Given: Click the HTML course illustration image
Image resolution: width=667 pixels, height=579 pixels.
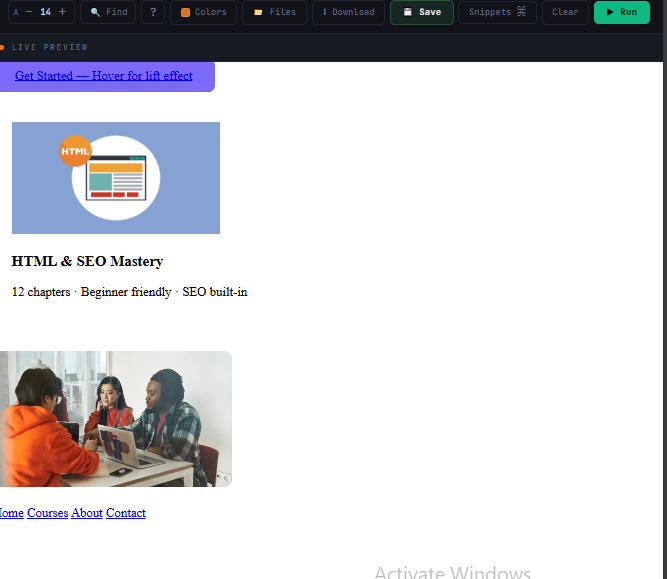Looking at the screenshot, I should coord(116,178).
